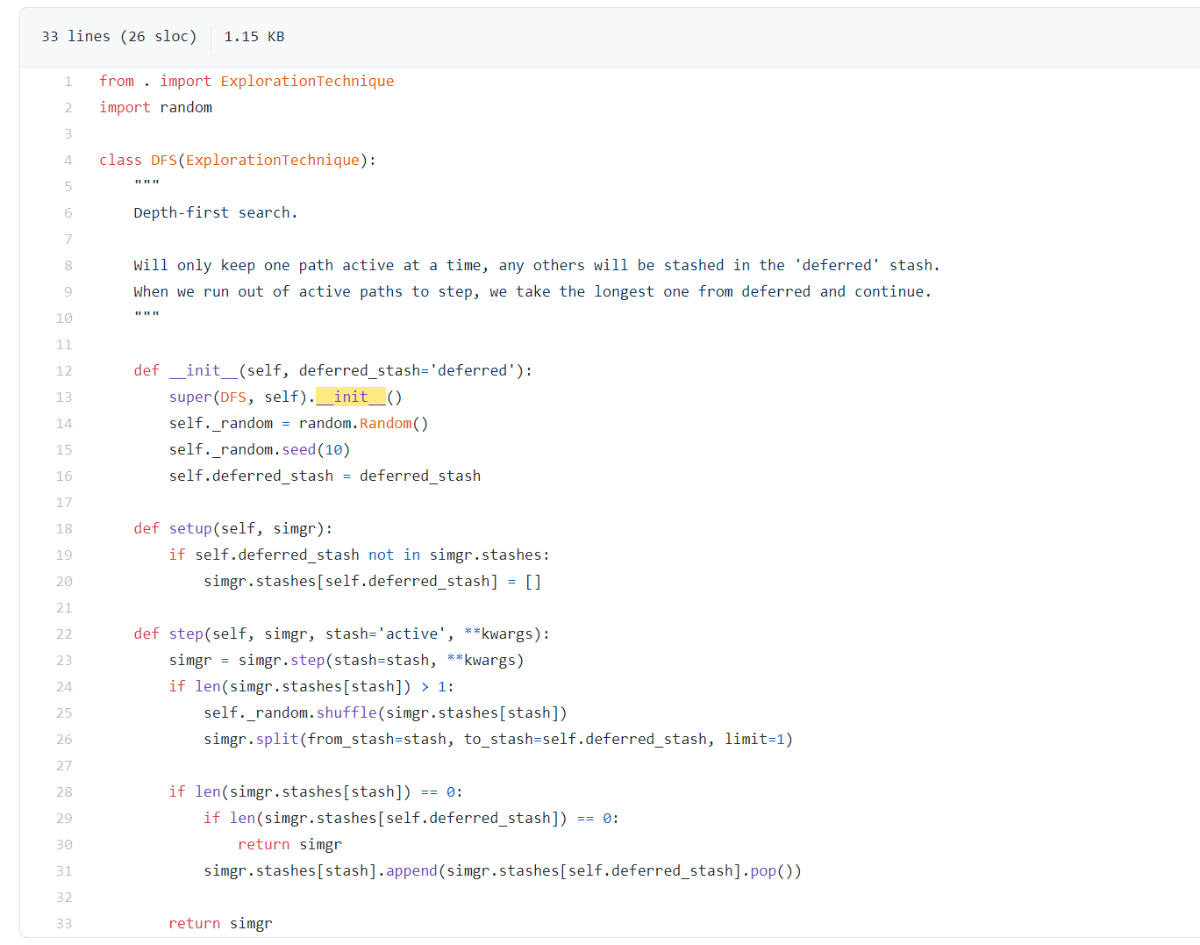This screenshot has width=1200, height=945.
Task: Click line number 12 next to __init__ definition
Action: pos(64,371)
